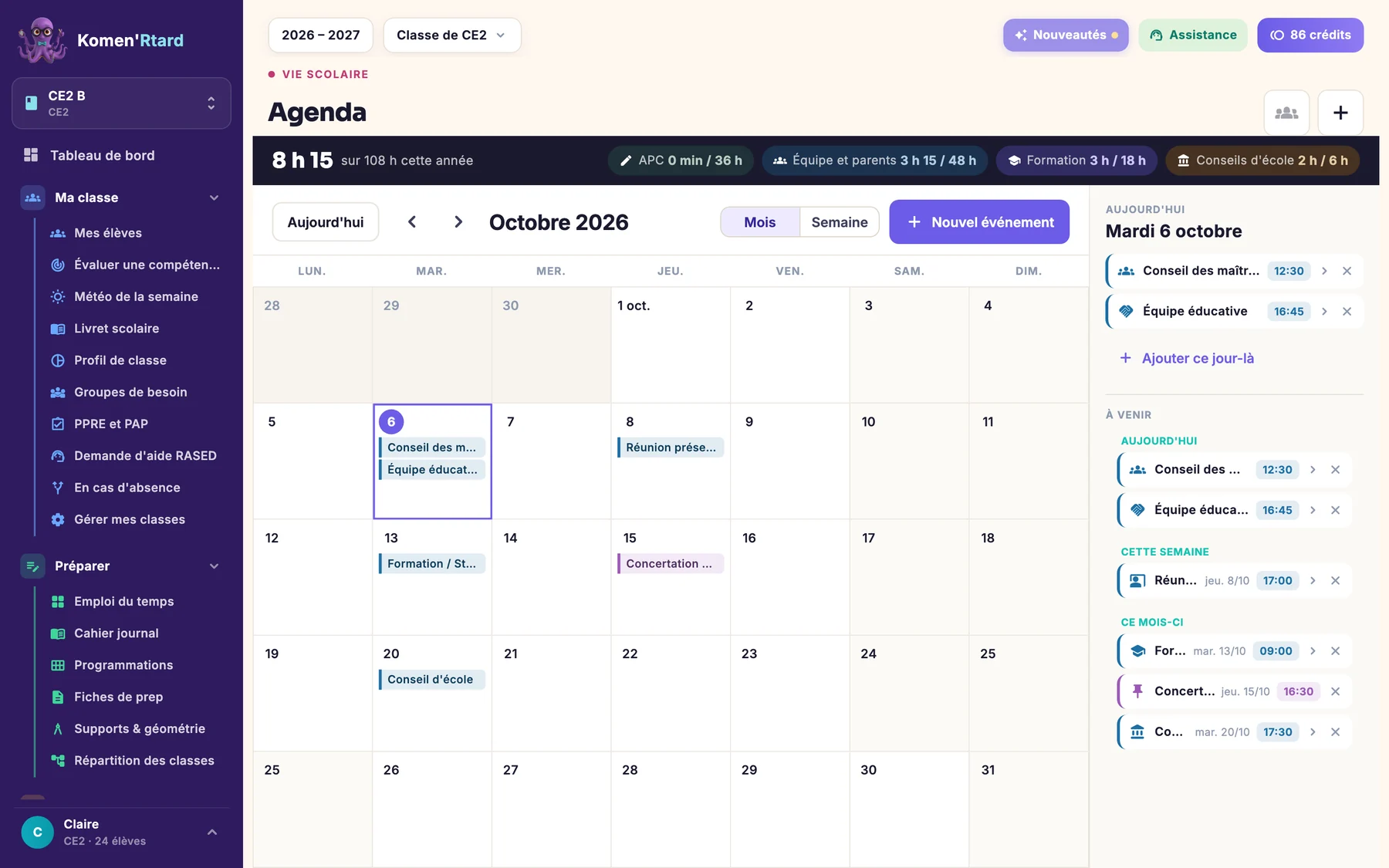The image size is (1389, 868).
Task: Filter by Équipe et parents chip
Action: coord(874,160)
